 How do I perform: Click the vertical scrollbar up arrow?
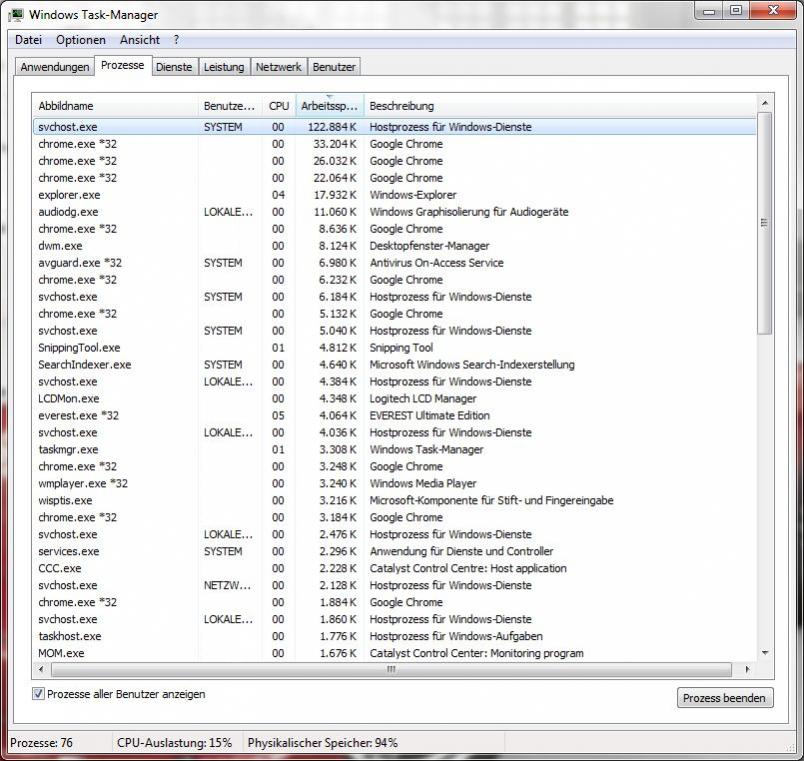765,103
